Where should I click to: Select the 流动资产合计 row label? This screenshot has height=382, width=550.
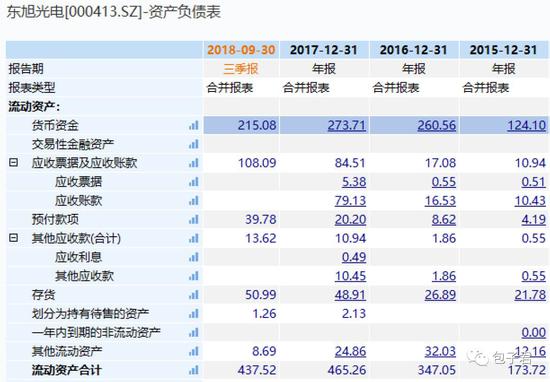point(67,370)
